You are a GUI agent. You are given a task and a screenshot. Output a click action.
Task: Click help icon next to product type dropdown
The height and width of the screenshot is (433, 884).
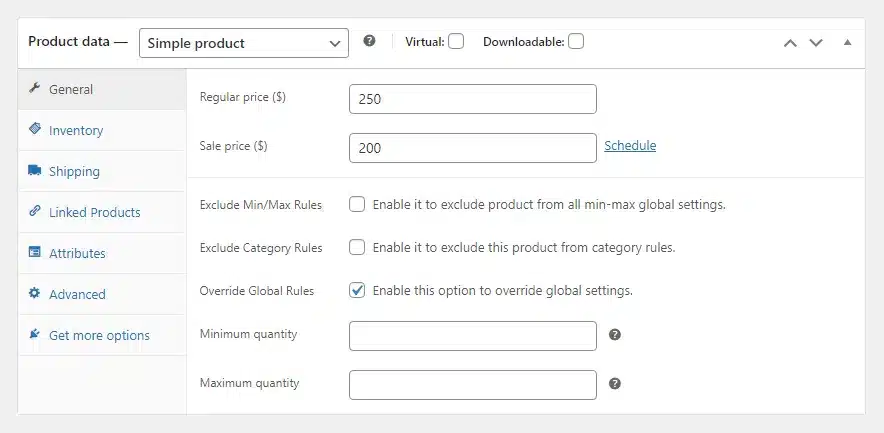(369, 41)
